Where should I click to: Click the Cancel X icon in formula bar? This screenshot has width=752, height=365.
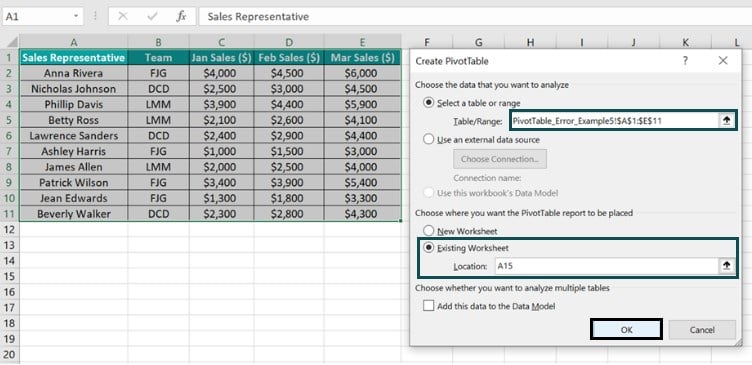tap(123, 16)
